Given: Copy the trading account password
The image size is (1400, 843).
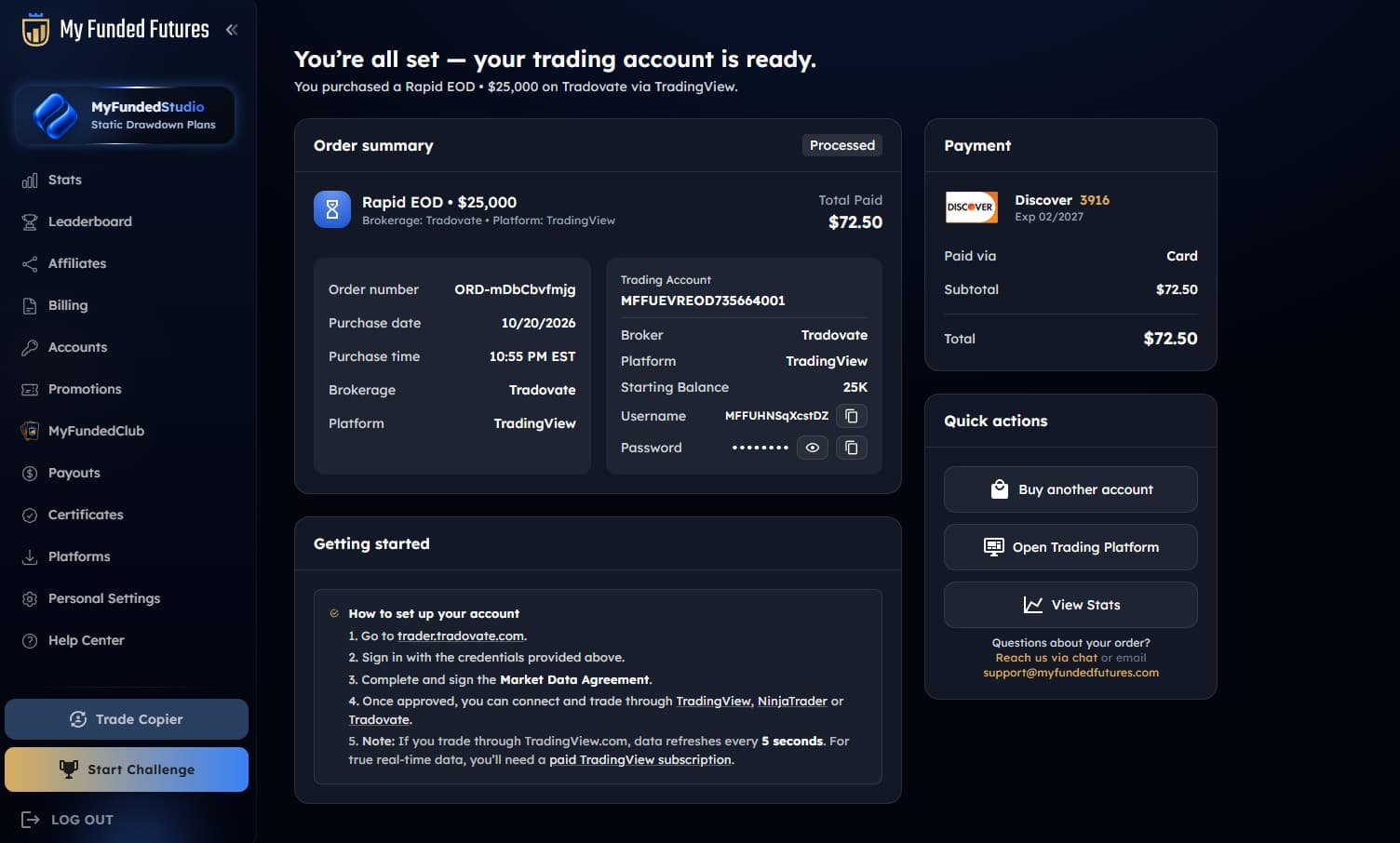Looking at the screenshot, I should pos(852,448).
